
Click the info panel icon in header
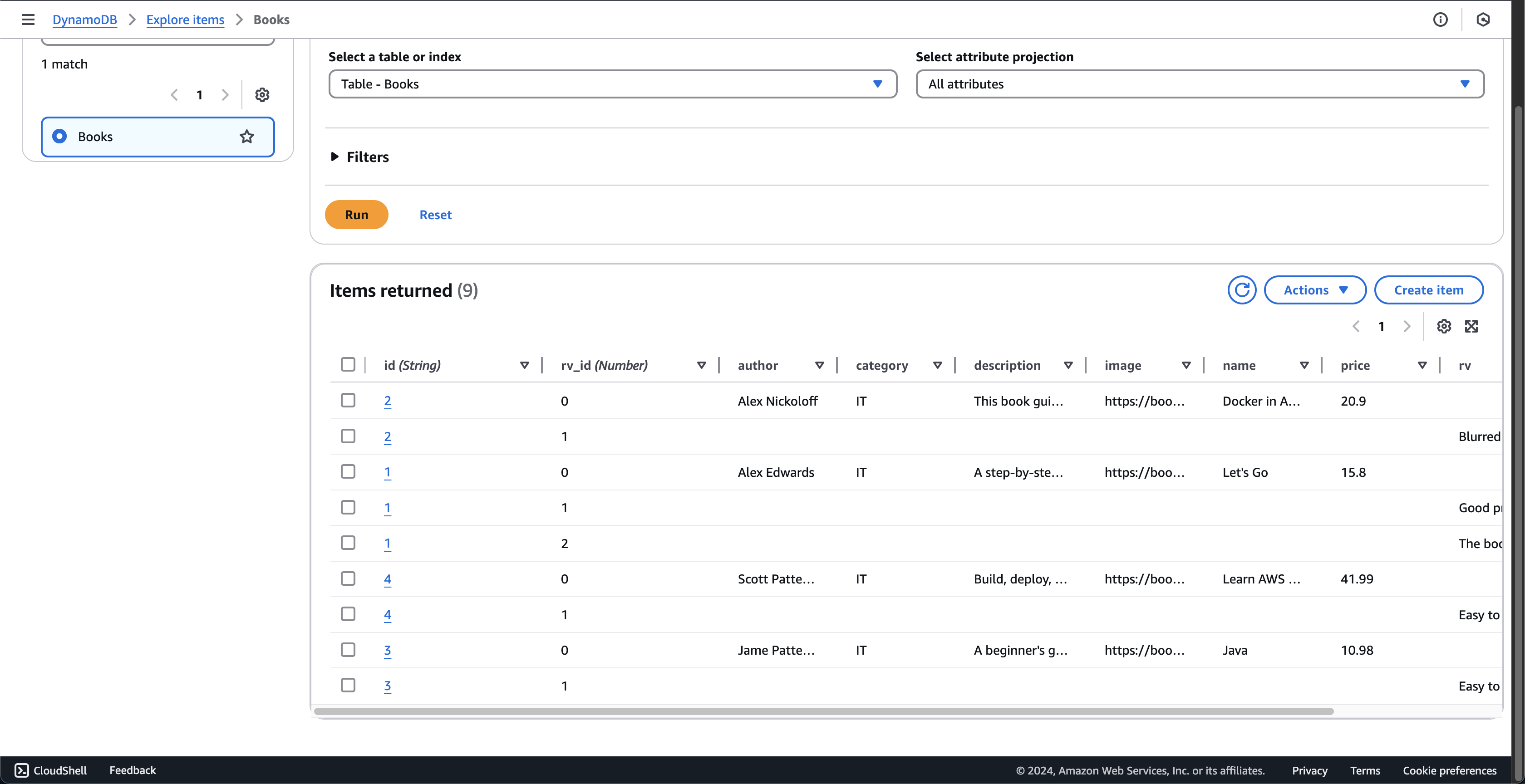click(x=1440, y=20)
